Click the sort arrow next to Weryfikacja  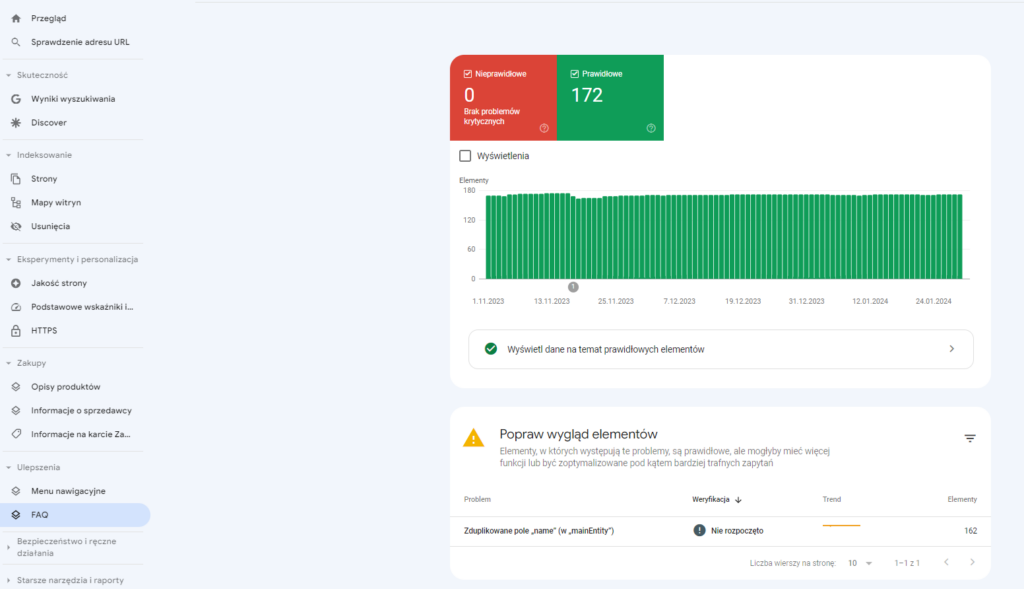pyautogui.click(x=738, y=500)
